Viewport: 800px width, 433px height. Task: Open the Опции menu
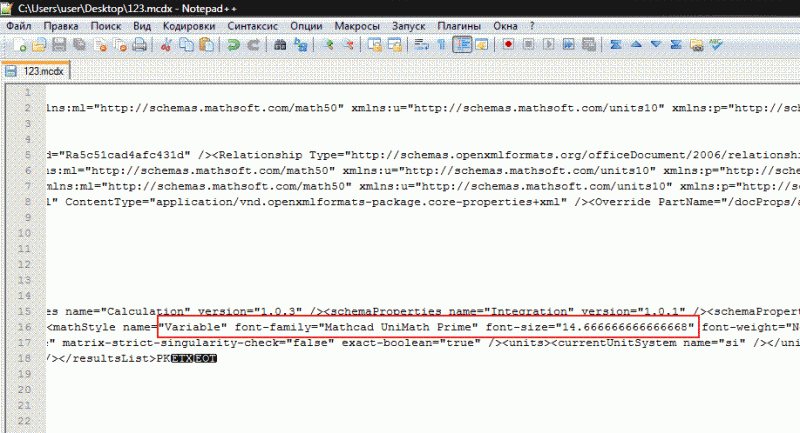pyautogui.click(x=306, y=26)
